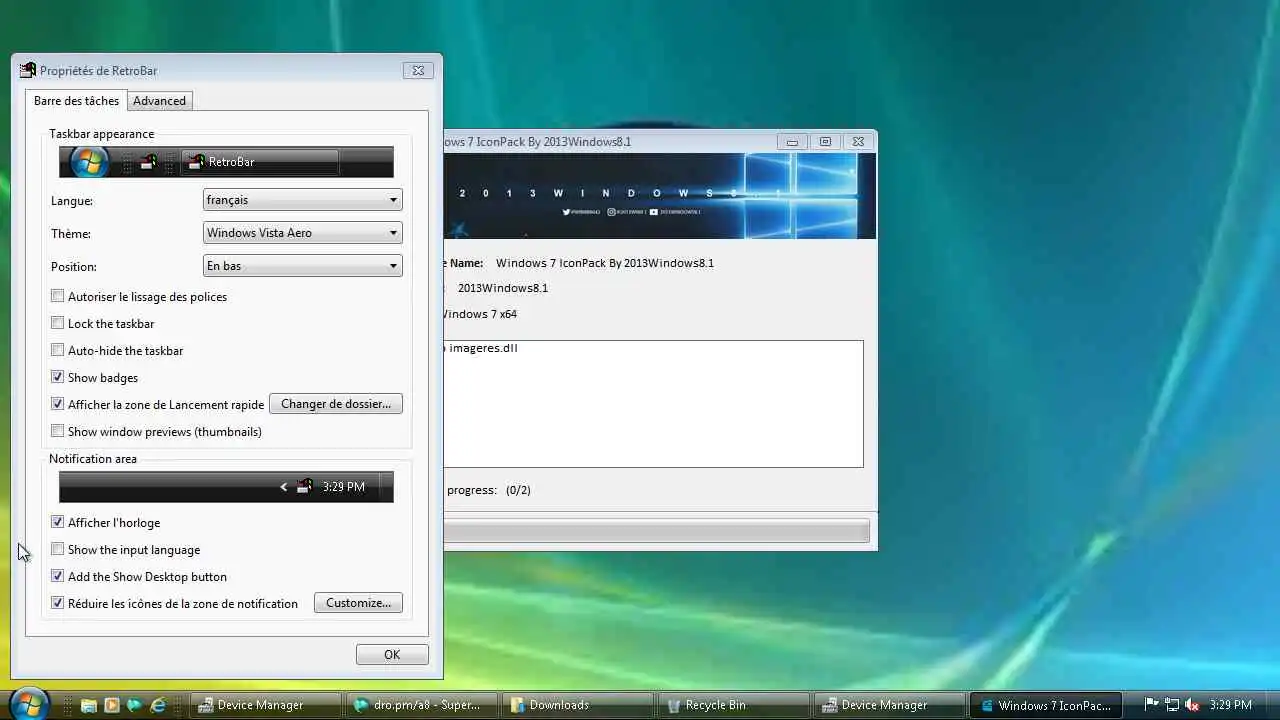Uncheck Show badges
This screenshot has height=720, width=1280.
coord(58,377)
